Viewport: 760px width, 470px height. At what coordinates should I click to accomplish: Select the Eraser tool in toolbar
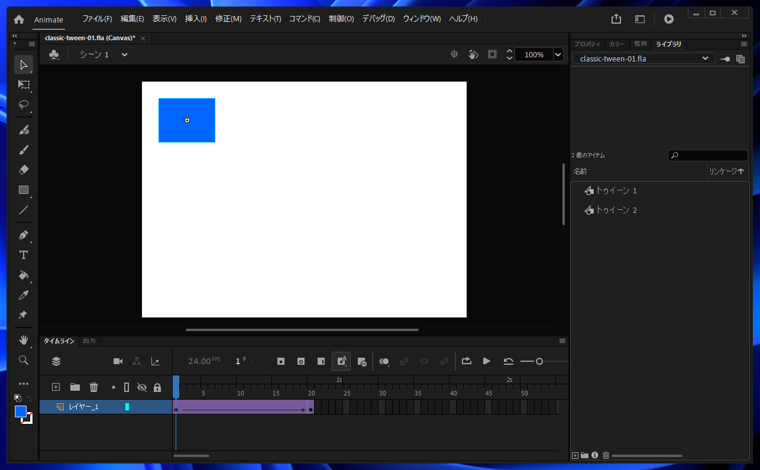point(23,170)
